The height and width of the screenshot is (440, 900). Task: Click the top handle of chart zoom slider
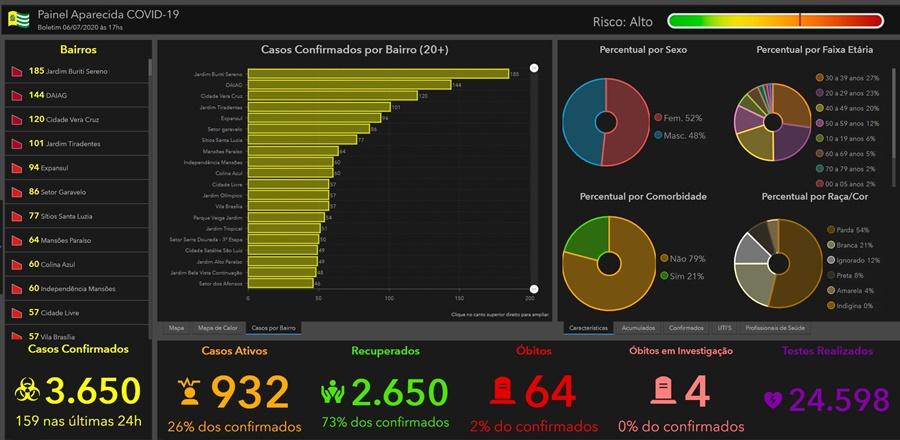click(x=534, y=68)
